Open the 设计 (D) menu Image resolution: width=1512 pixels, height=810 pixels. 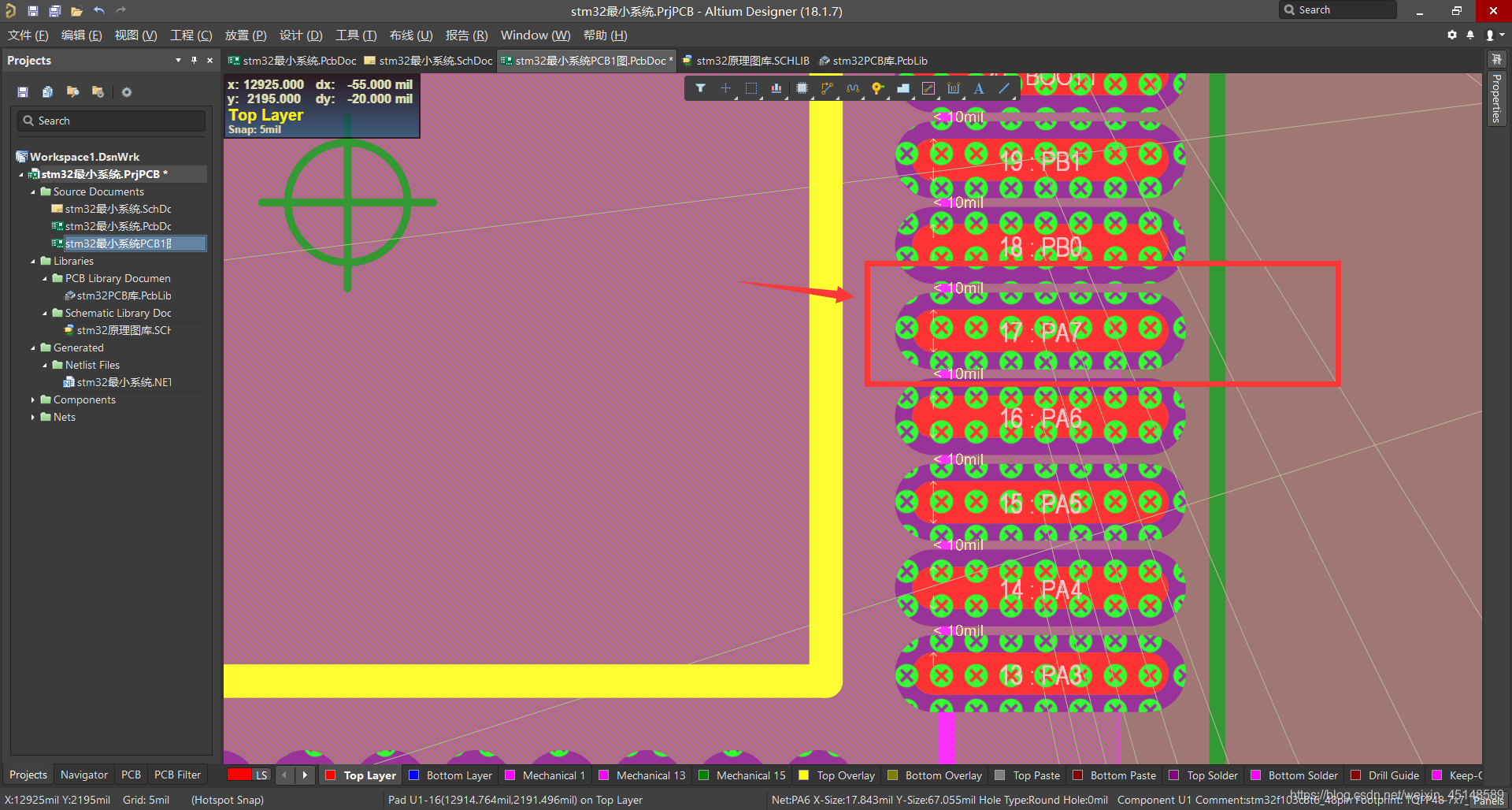click(300, 35)
